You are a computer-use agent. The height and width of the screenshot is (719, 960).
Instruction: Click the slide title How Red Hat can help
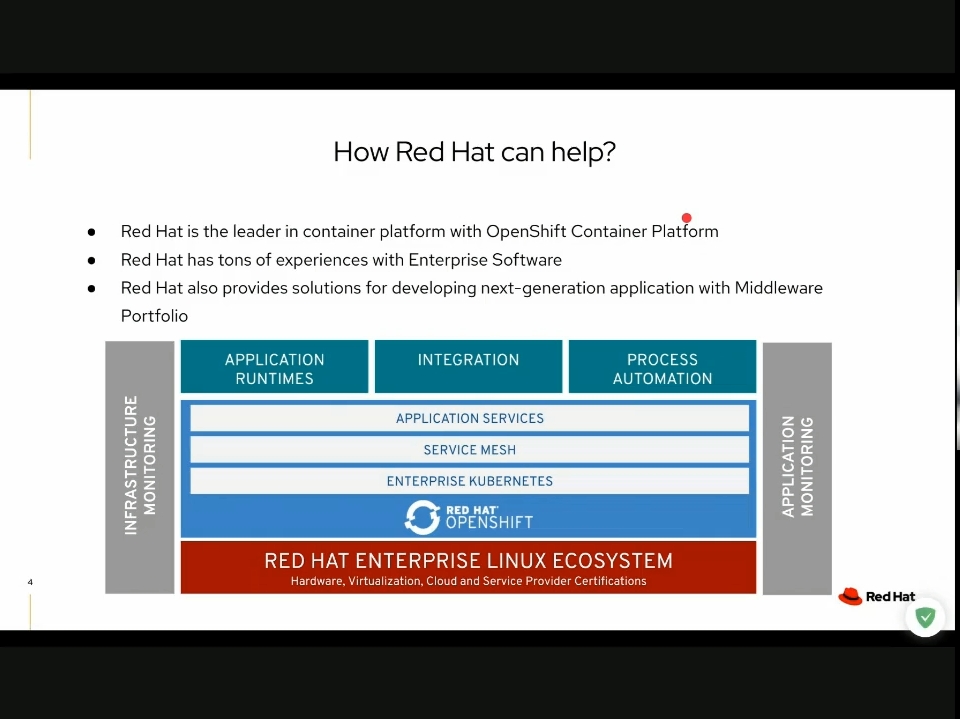[x=474, y=152]
